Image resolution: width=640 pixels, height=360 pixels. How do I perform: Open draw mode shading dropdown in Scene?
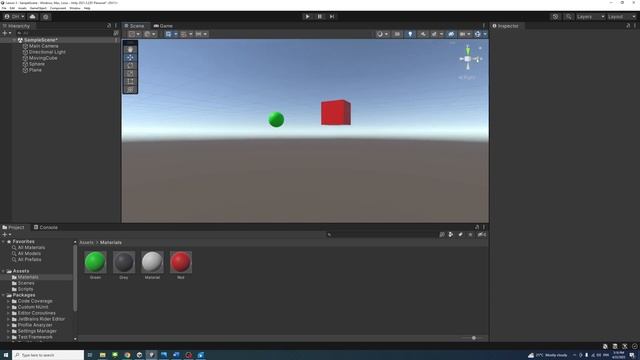[x=382, y=34]
